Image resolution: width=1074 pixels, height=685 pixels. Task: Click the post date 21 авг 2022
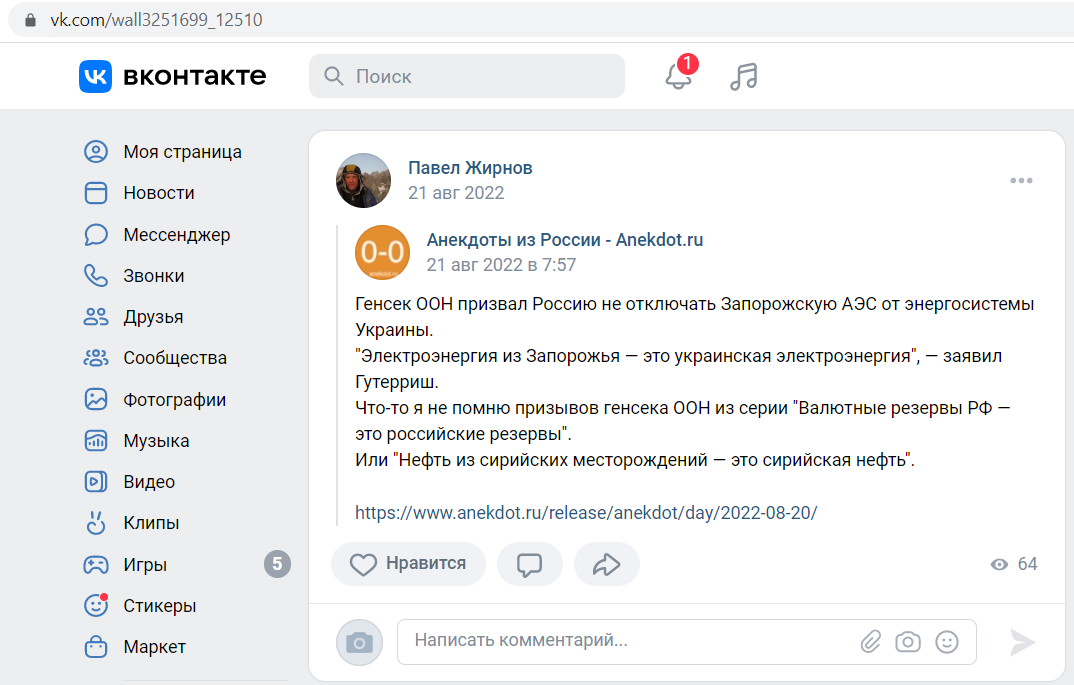tap(456, 193)
